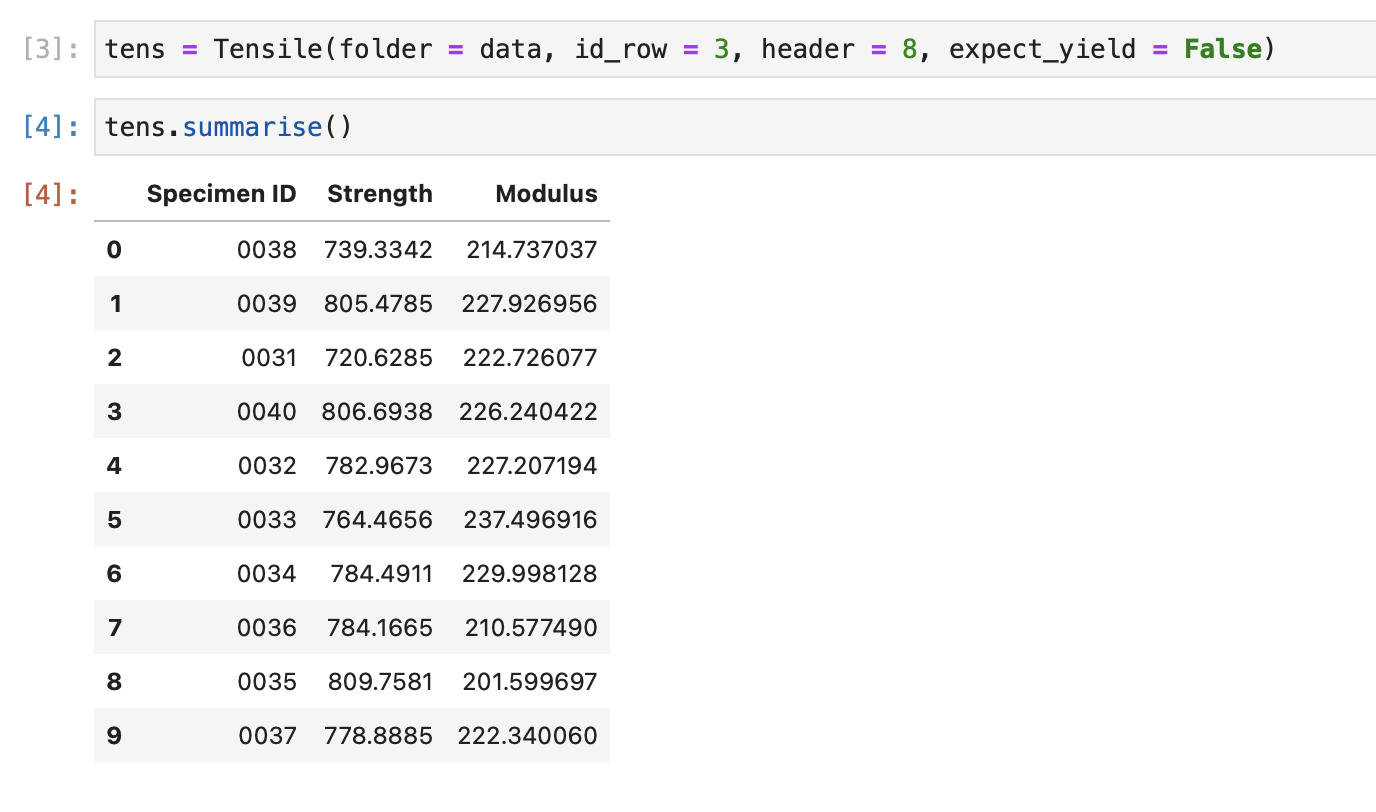This screenshot has width=1376, height=812.
Task: Select row index 6
Action: 114,573
